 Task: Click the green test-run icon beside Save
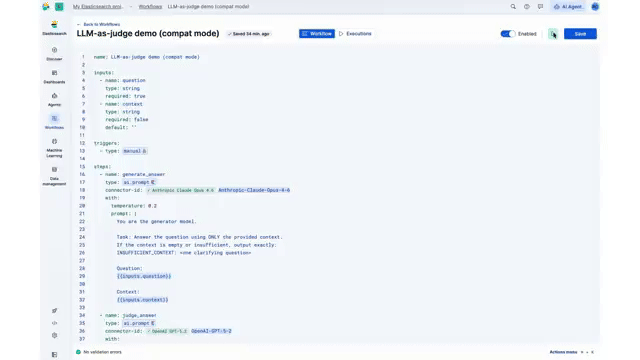(x=553, y=34)
